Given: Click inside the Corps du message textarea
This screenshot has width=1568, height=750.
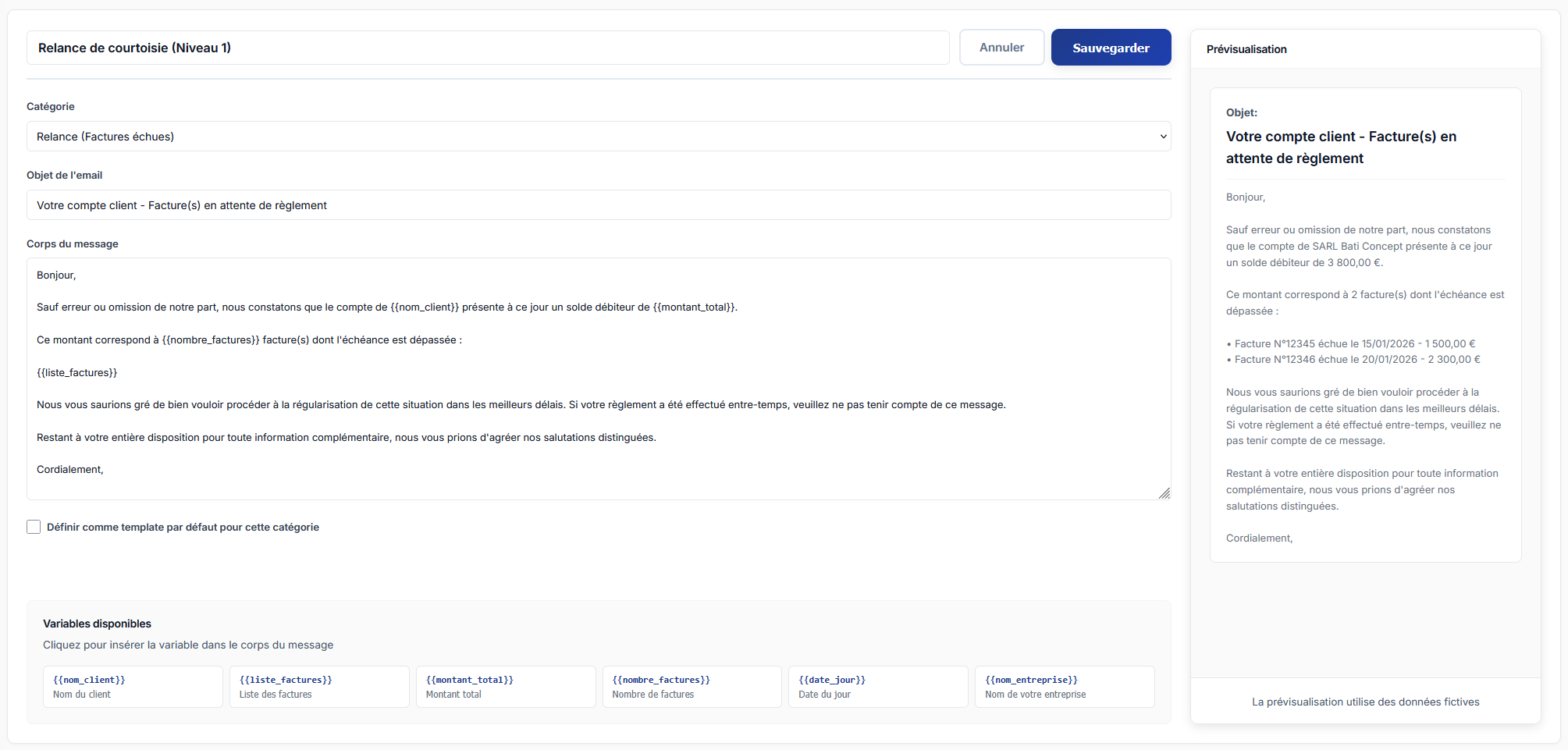Looking at the screenshot, I should click(x=599, y=379).
